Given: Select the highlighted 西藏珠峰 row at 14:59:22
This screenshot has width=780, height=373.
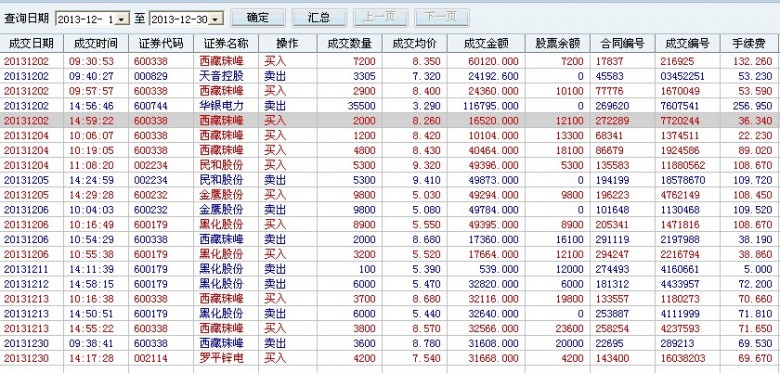Looking at the screenshot, I should pyautogui.click(x=388, y=121).
